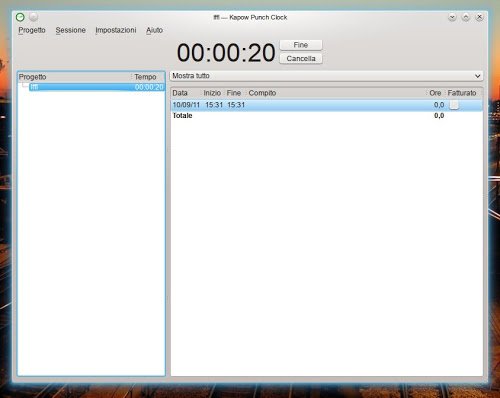Click the dropdown arrow of Mostra tutto

point(477,76)
